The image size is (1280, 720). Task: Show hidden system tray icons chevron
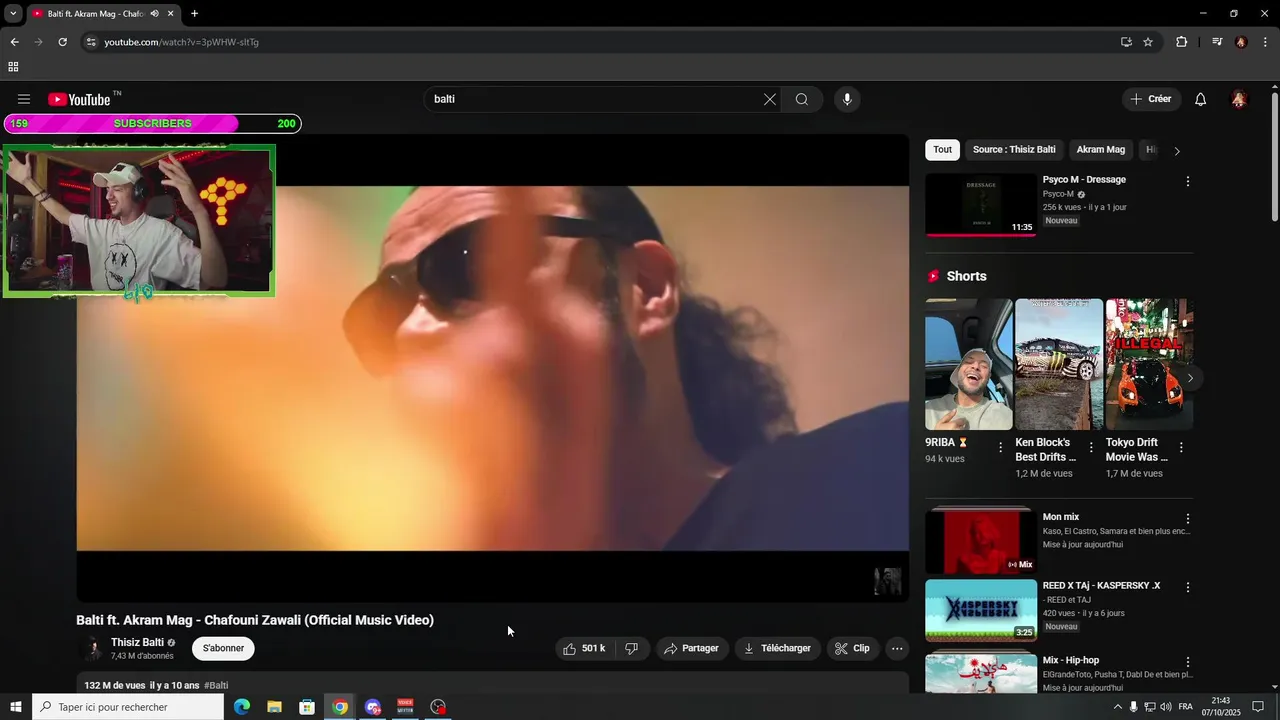1117,707
